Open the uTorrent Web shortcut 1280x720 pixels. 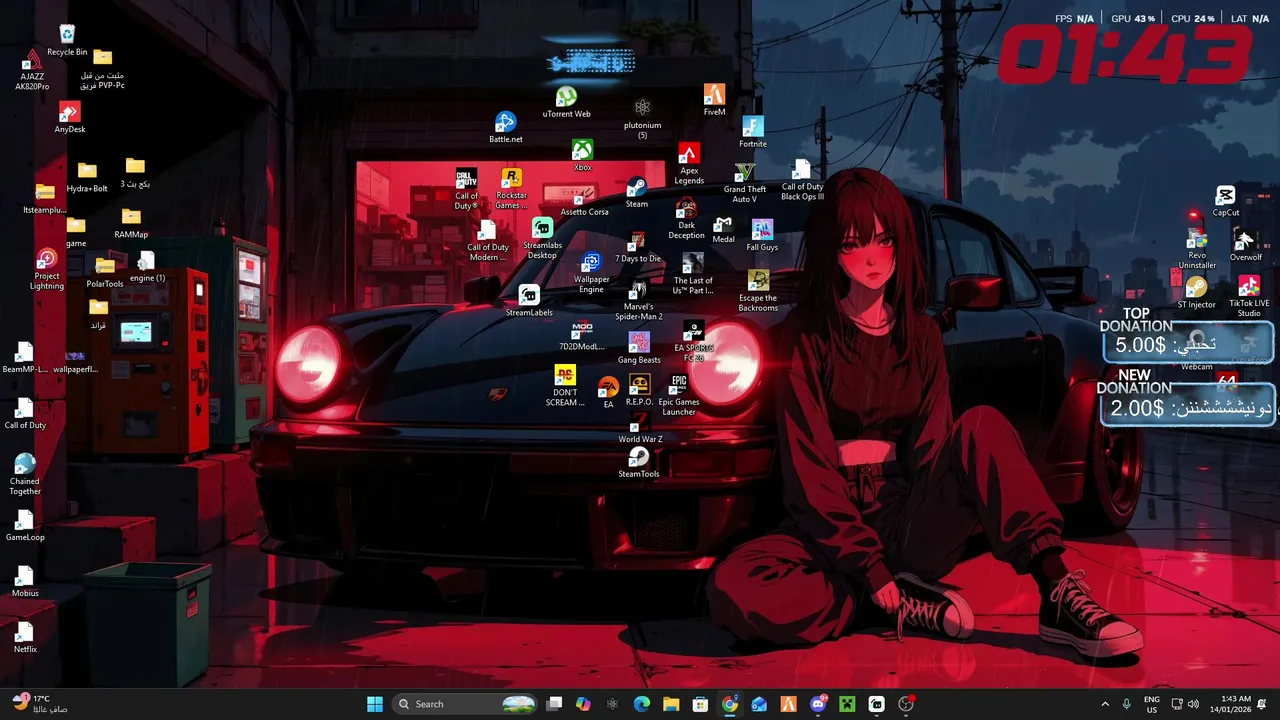click(566, 103)
